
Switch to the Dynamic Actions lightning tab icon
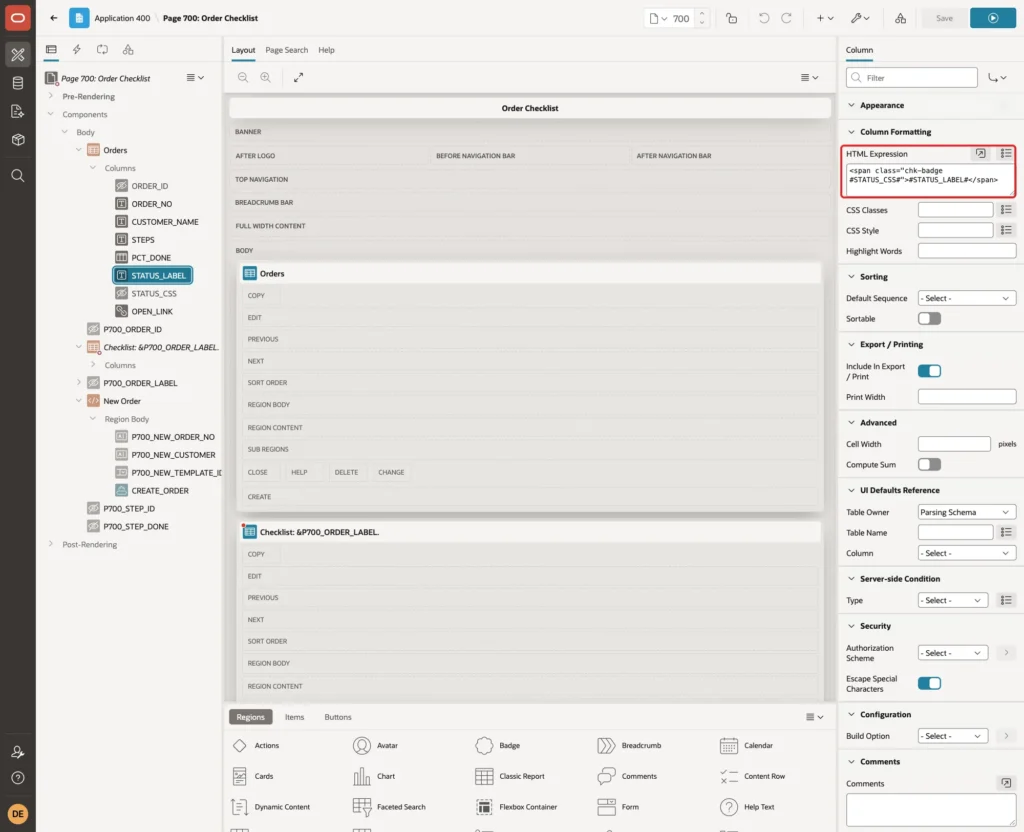pos(77,50)
